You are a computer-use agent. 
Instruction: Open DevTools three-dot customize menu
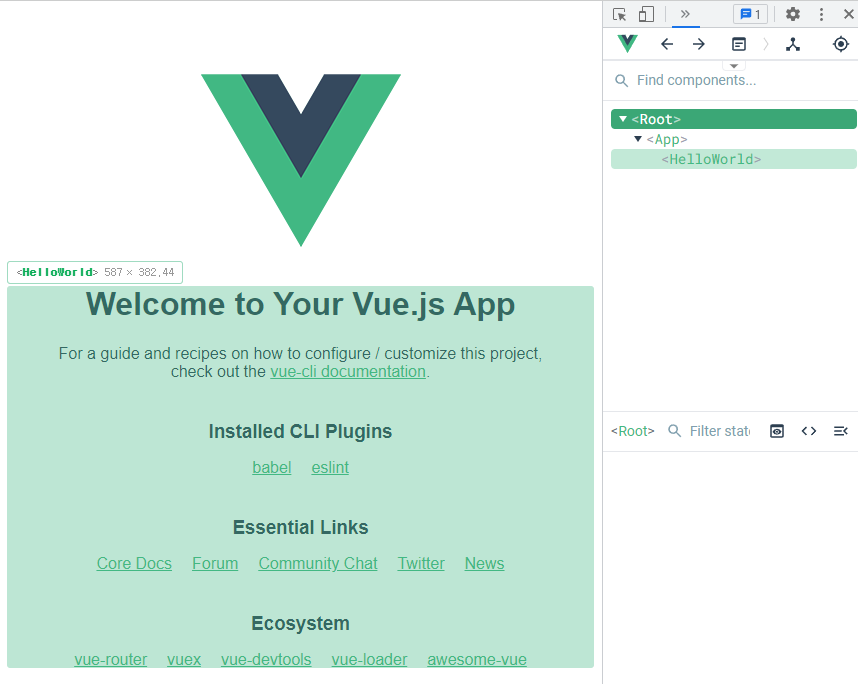[x=821, y=14]
